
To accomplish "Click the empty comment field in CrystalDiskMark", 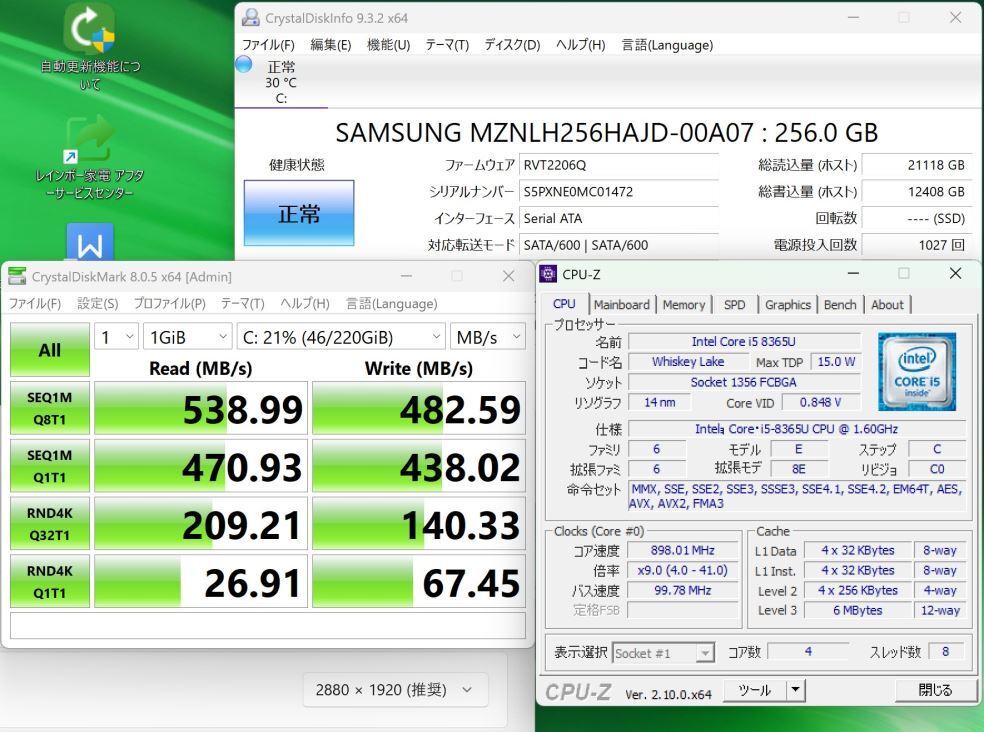I will (268, 625).
